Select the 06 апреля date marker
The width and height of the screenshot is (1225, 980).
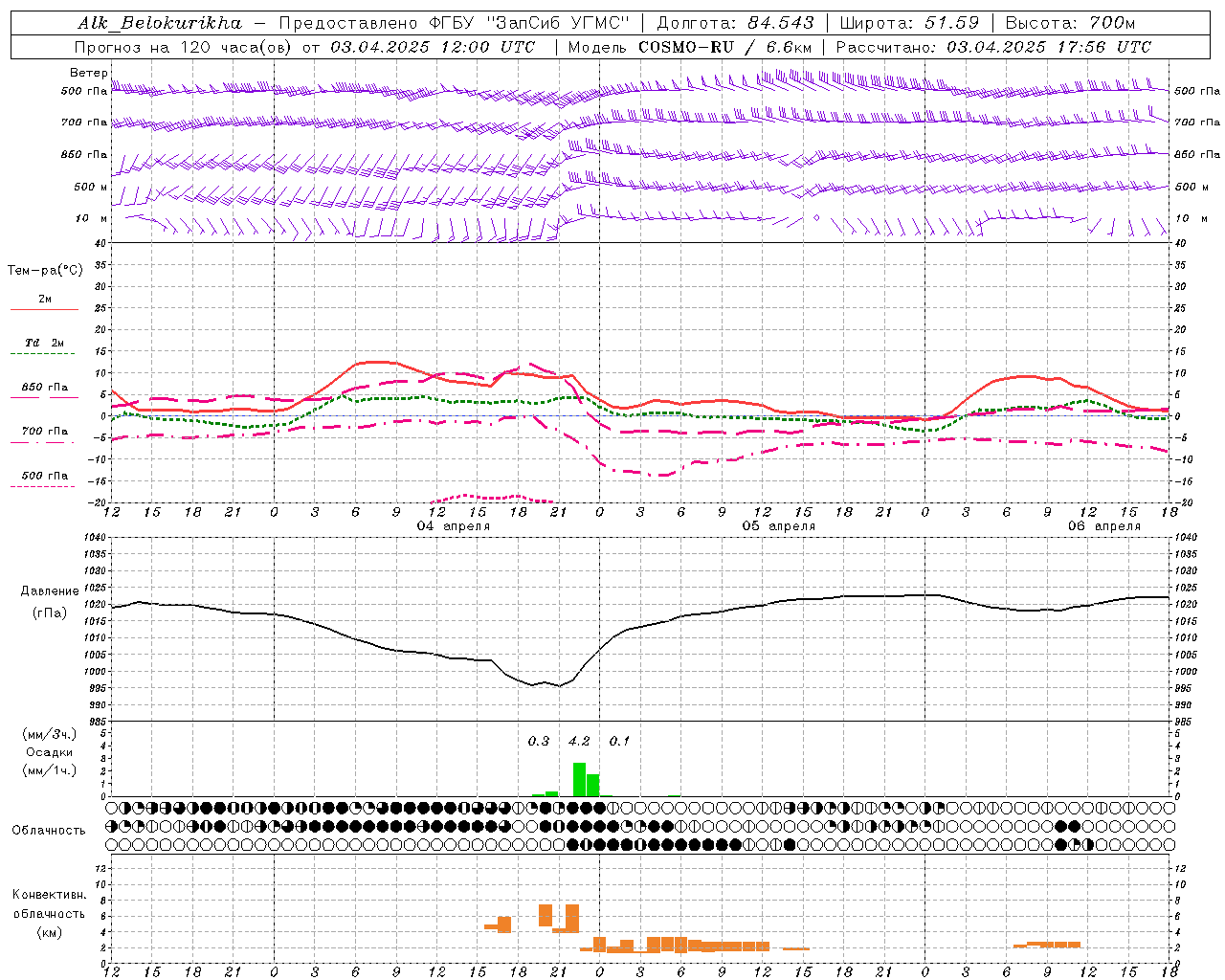tap(1104, 526)
